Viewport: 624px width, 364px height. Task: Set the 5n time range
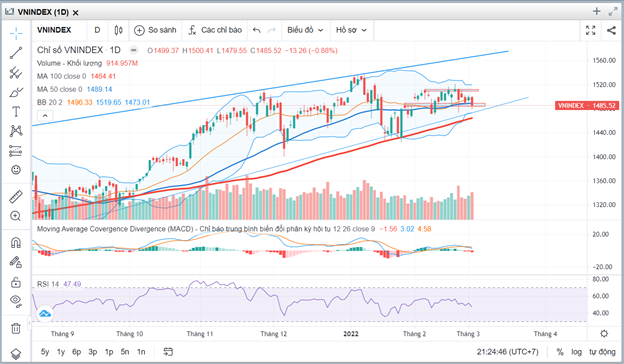pos(125,352)
